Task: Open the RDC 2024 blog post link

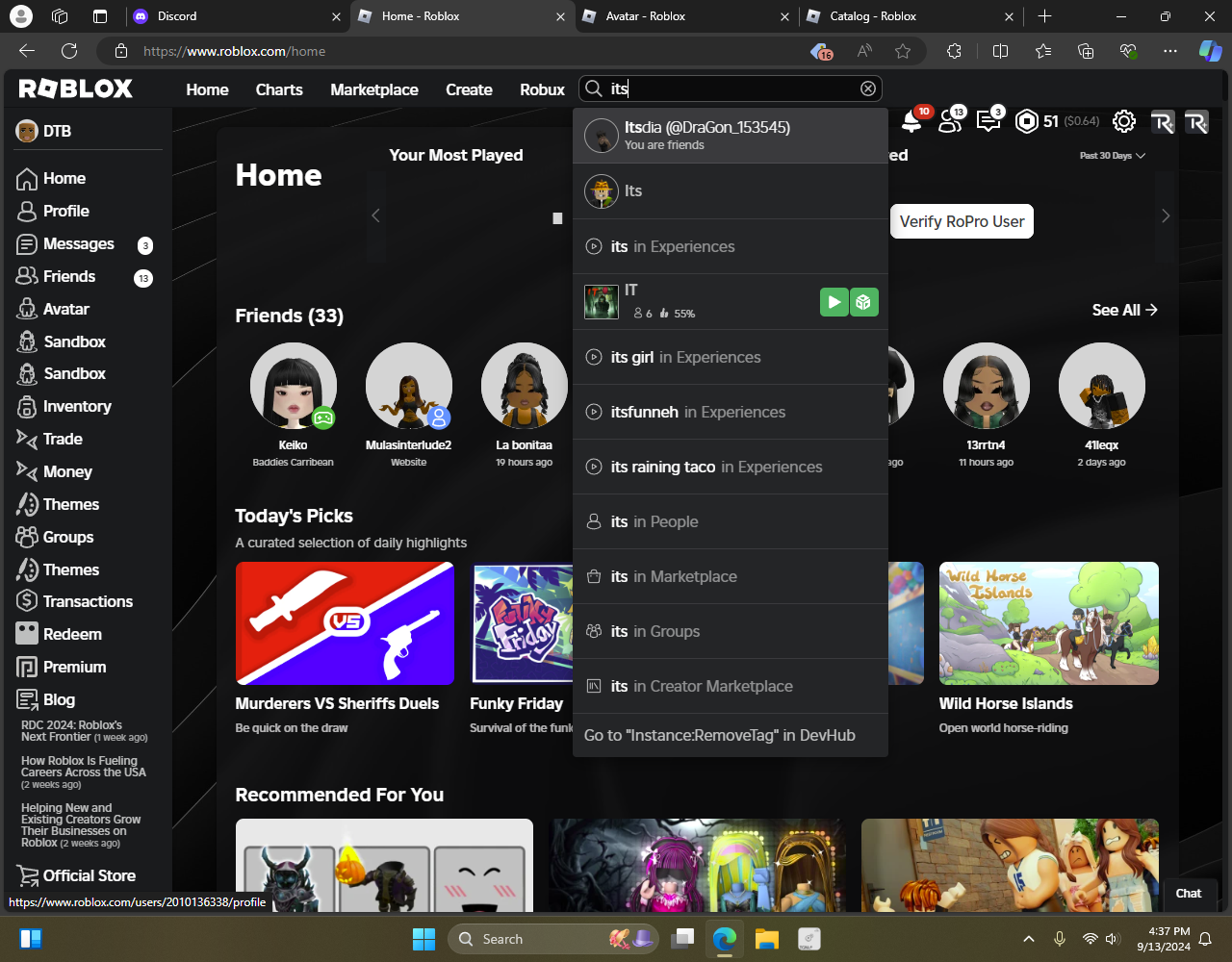Action: pos(85,731)
